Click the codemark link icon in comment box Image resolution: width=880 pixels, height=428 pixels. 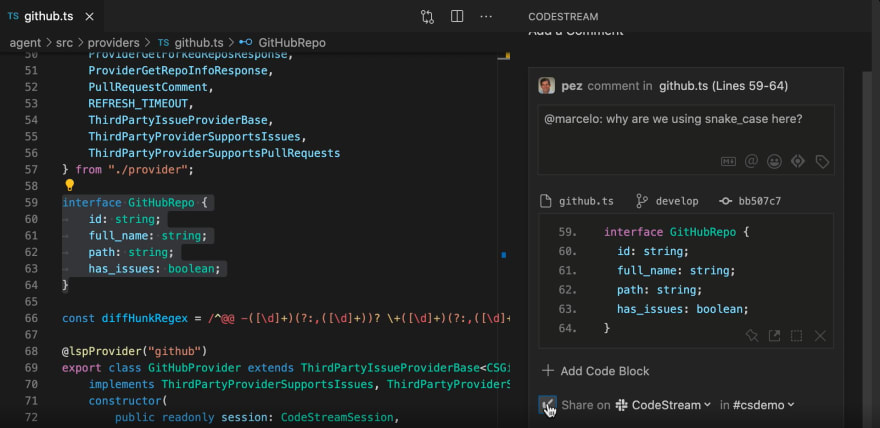point(798,162)
